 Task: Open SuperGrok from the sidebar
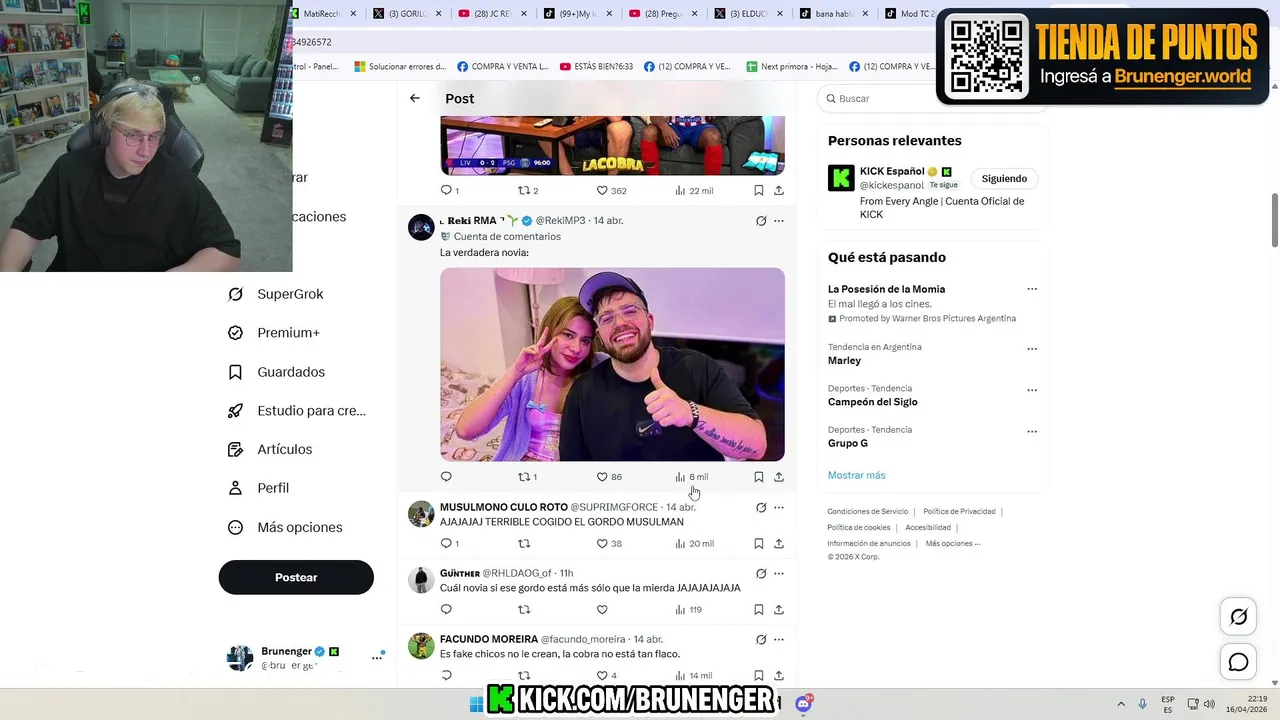click(x=276, y=294)
